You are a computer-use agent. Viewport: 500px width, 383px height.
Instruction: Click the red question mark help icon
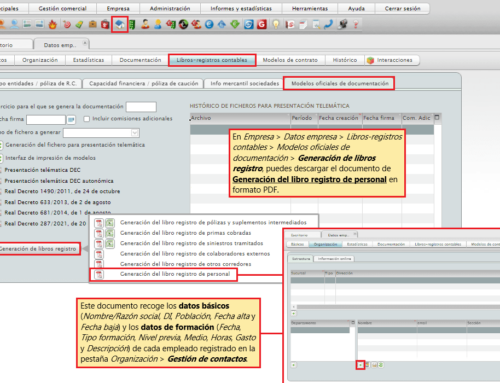coord(356,24)
